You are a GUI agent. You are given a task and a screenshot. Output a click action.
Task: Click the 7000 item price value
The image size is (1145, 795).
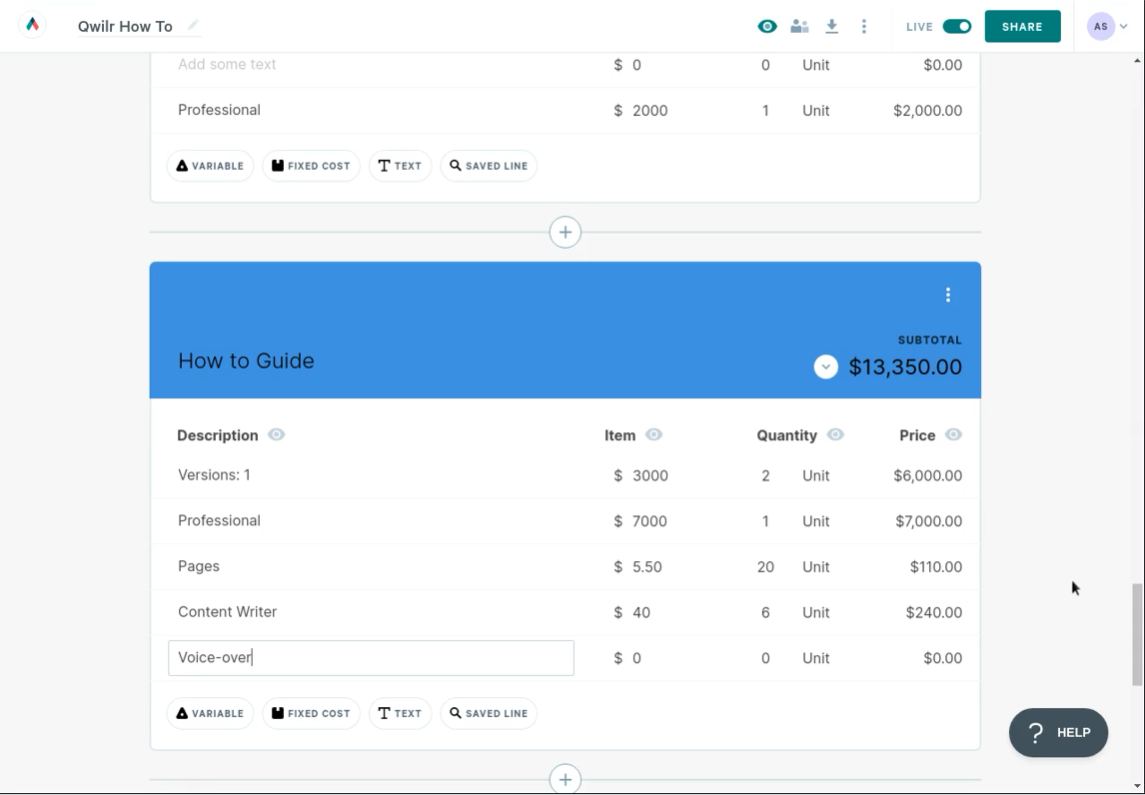click(x=650, y=521)
